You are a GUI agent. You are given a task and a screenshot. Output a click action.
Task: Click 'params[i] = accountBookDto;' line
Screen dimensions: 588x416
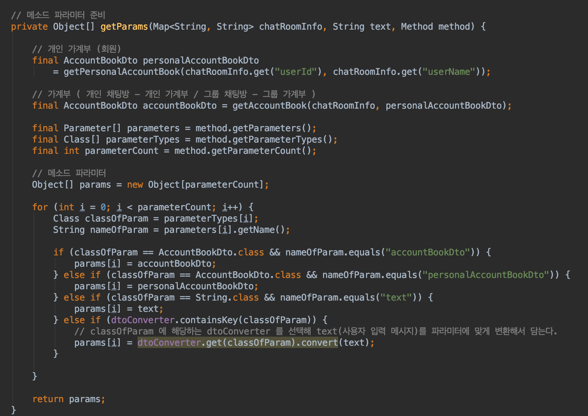point(145,264)
